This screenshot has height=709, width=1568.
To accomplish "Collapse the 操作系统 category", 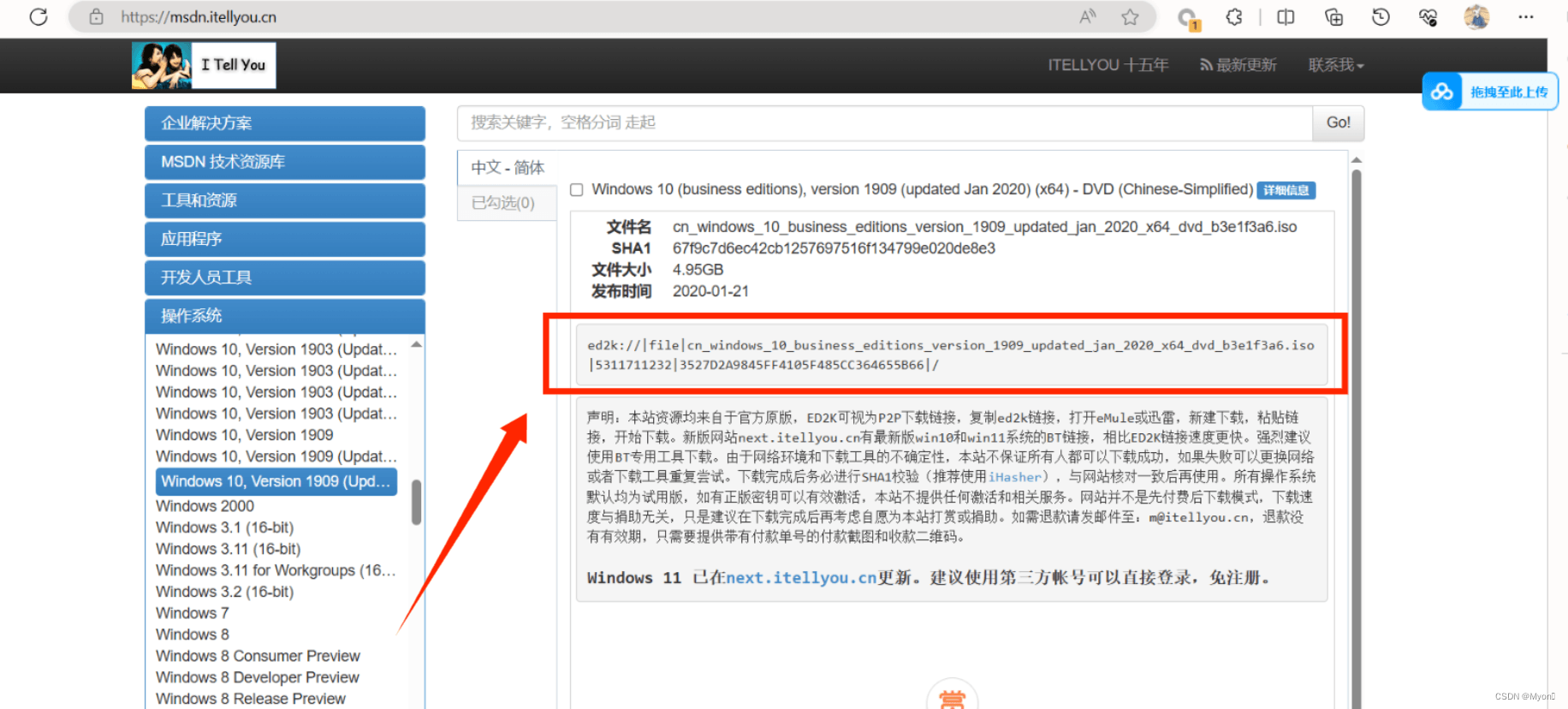I will click(285, 316).
